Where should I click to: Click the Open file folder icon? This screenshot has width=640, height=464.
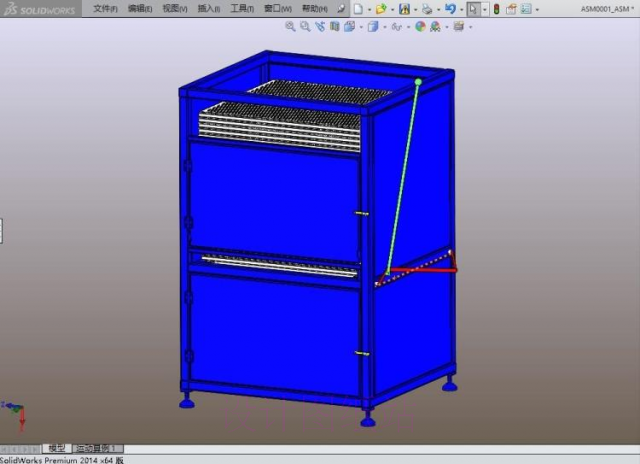point(381,8)
